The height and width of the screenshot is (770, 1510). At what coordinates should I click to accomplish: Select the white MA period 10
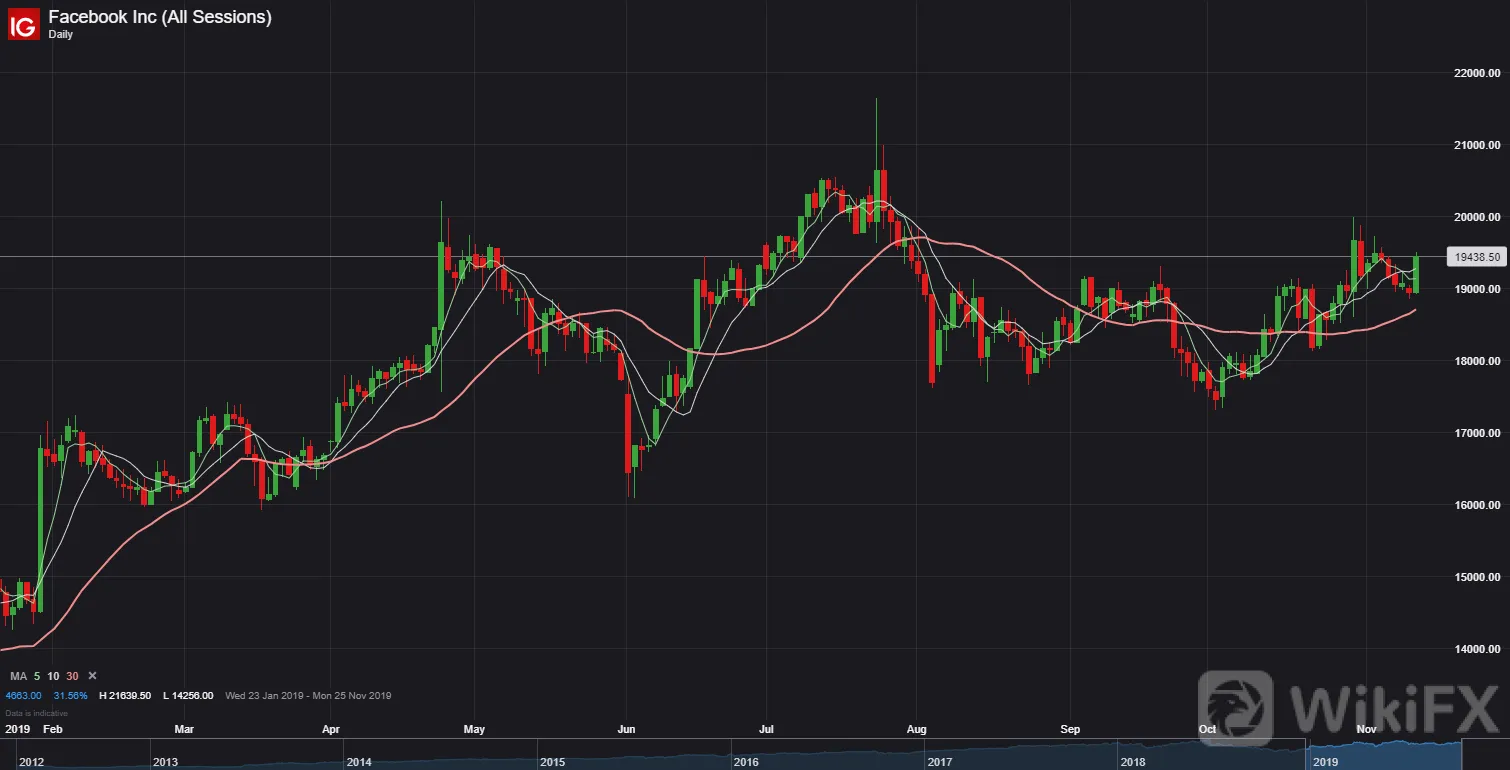pyautogui.click(x=54, y=677)
